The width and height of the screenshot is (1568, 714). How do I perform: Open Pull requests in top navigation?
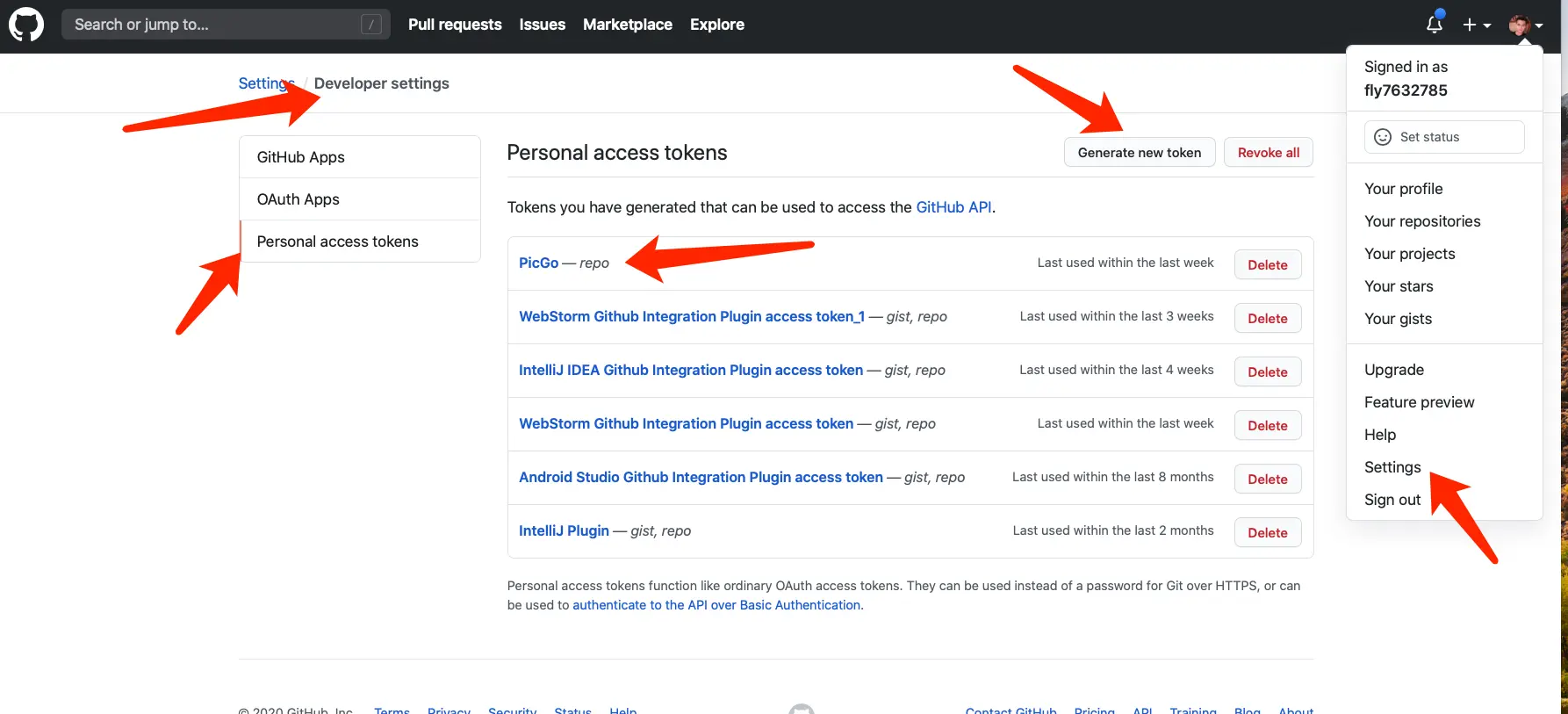point(455,25)
